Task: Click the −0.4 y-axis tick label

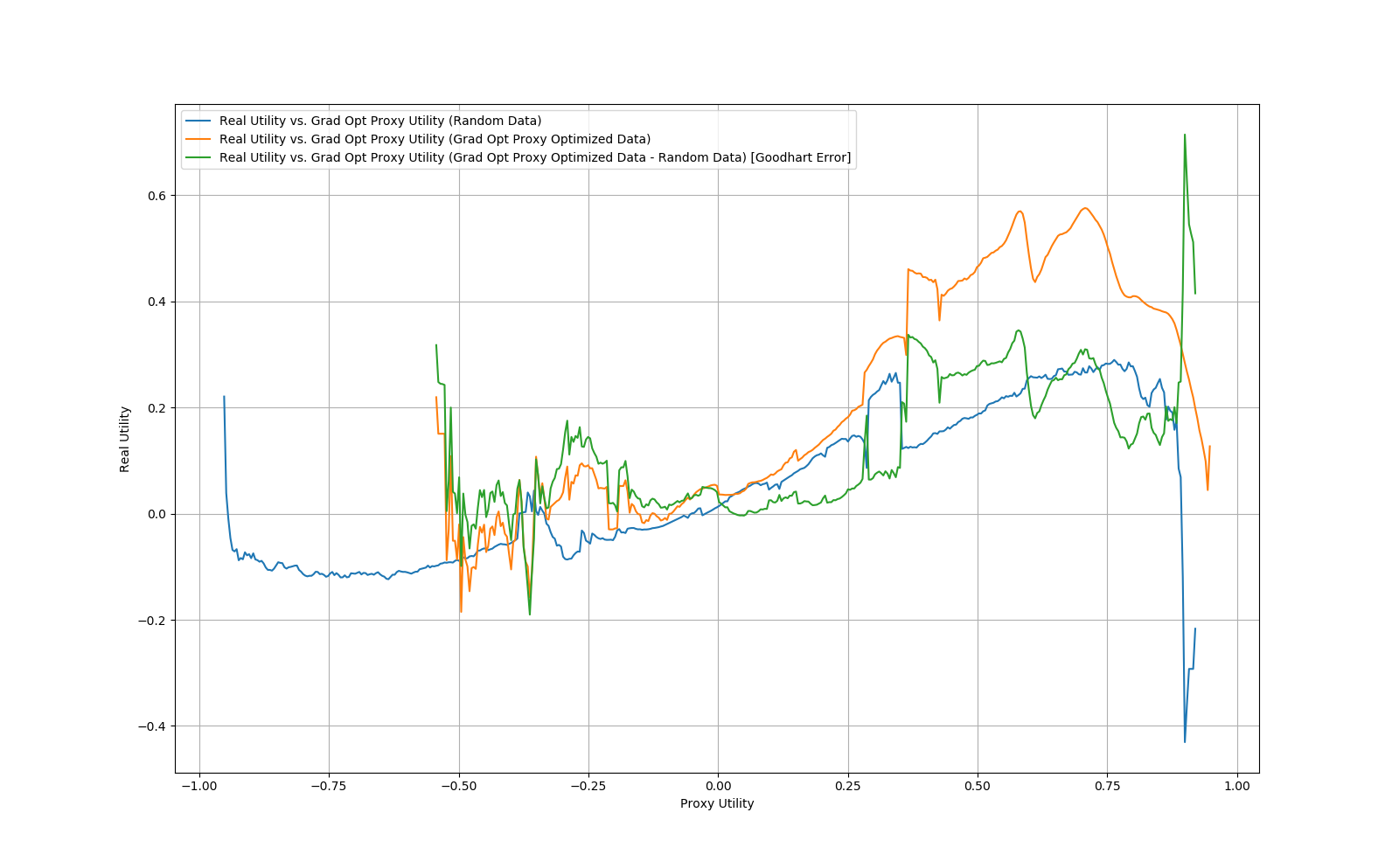Action: 151,726
